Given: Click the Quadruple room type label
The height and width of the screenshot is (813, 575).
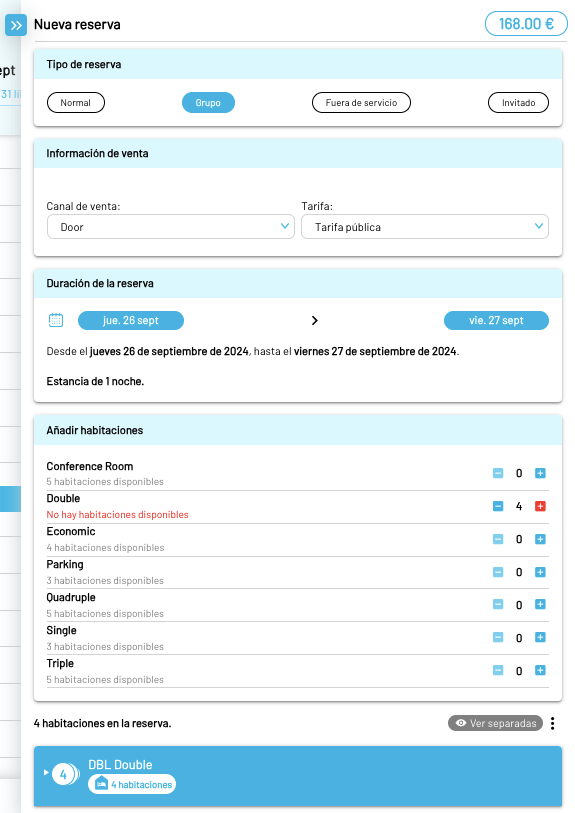Looking at the screenshot, I should 71,597.
